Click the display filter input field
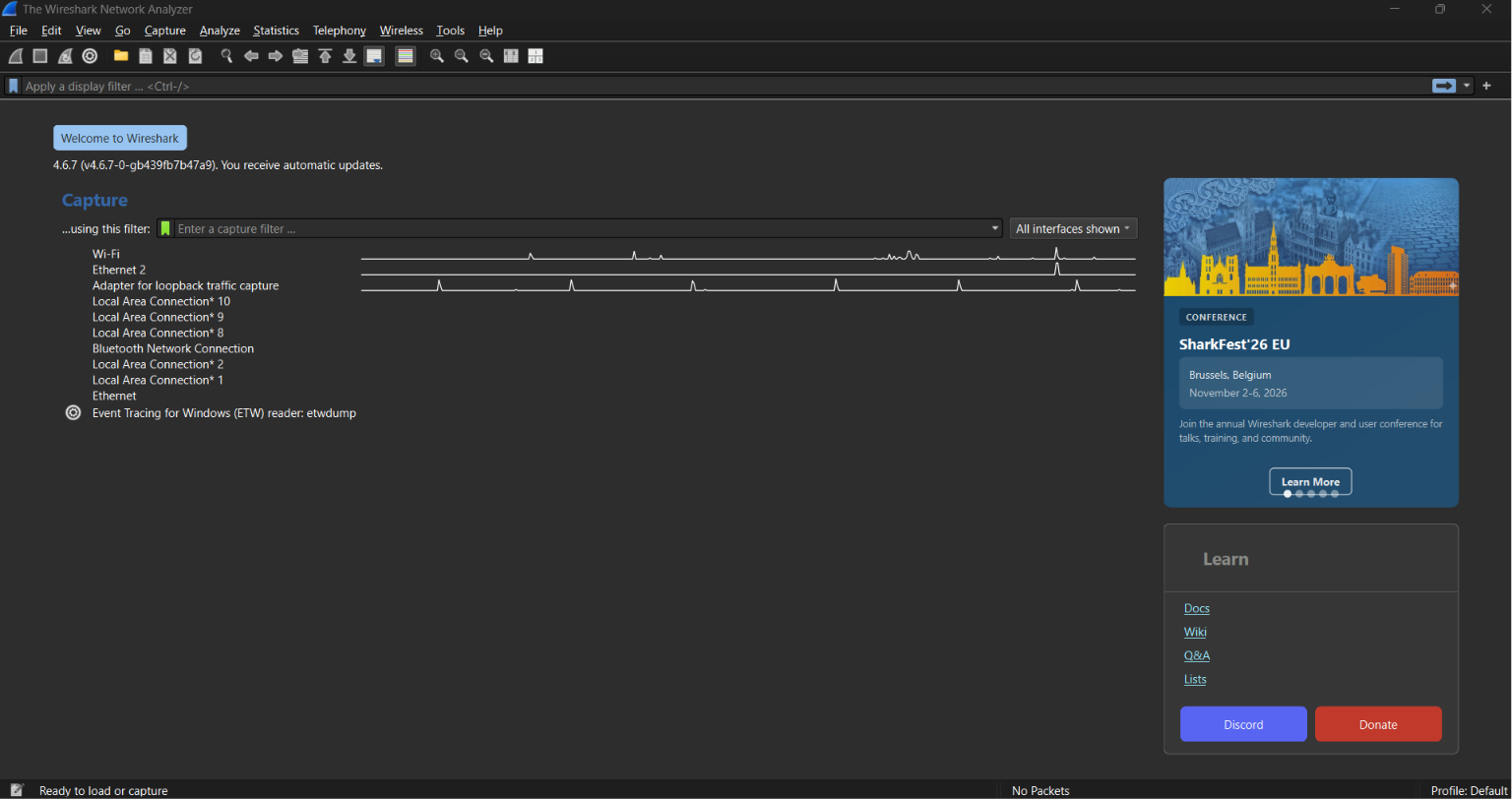The image size is (1512, 799). [726, 87]
